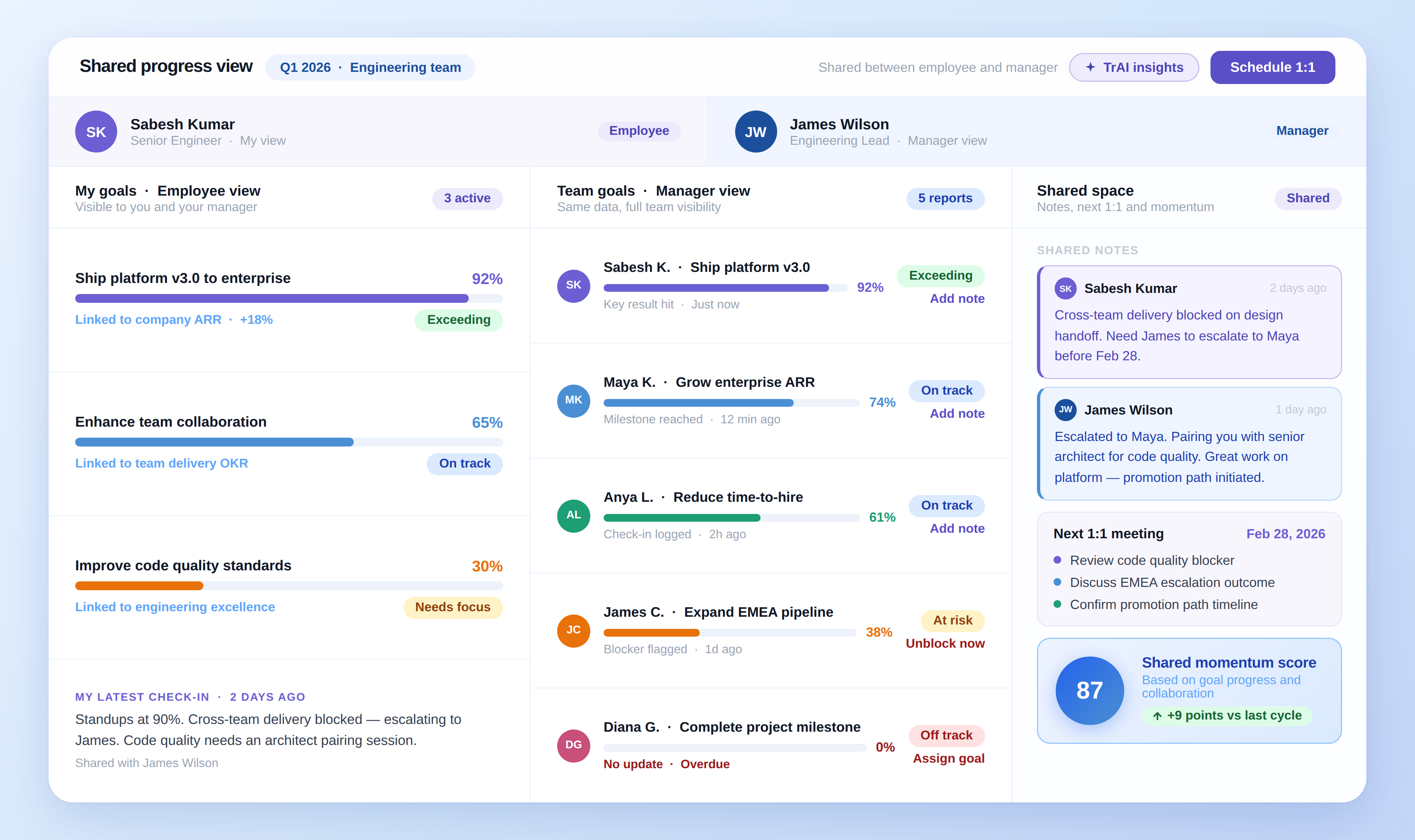Screen dimensions: 1415x840
Task: Open TrAI insights via the sparkle icon
Action: pos(1091,67)
